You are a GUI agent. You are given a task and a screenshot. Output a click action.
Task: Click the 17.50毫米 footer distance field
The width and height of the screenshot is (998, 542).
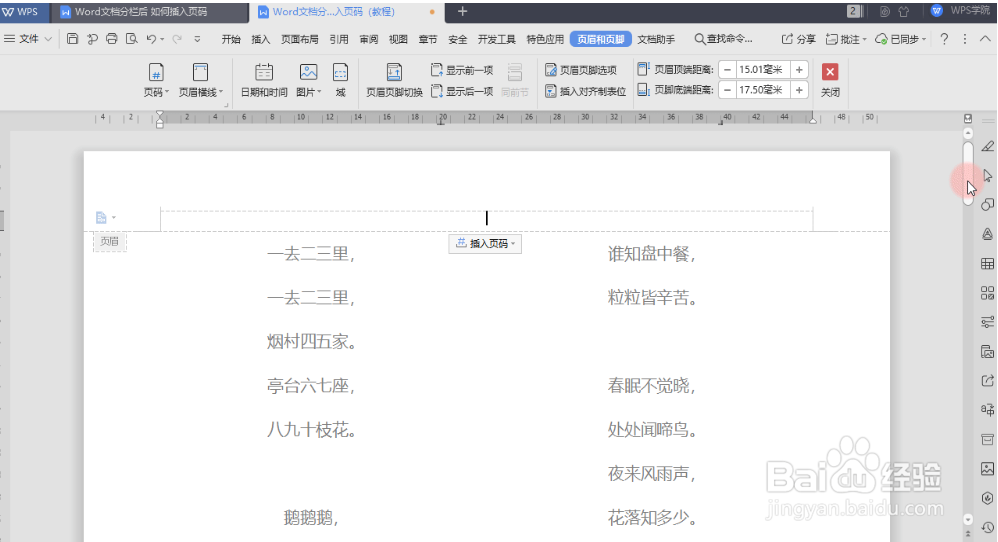pyautogui.click(x=763, y=90)
